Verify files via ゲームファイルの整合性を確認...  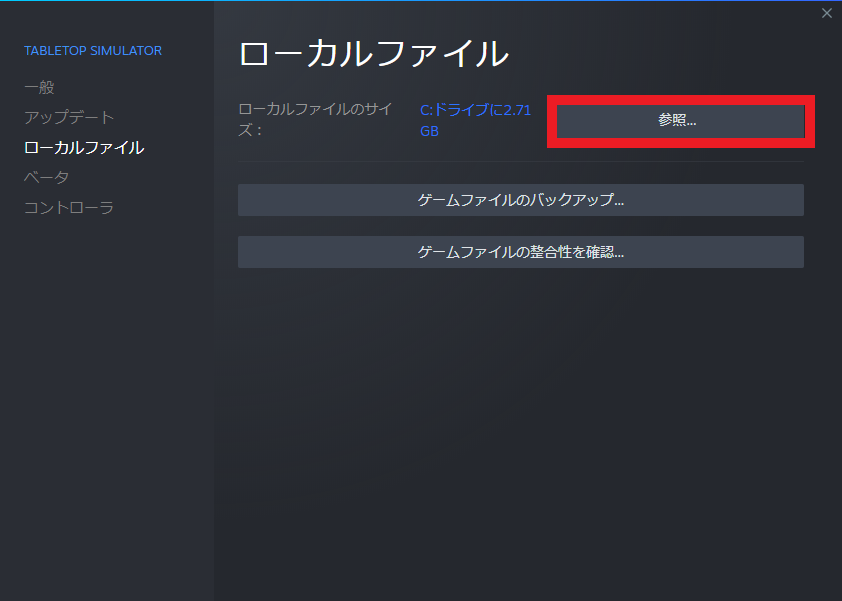520,252
